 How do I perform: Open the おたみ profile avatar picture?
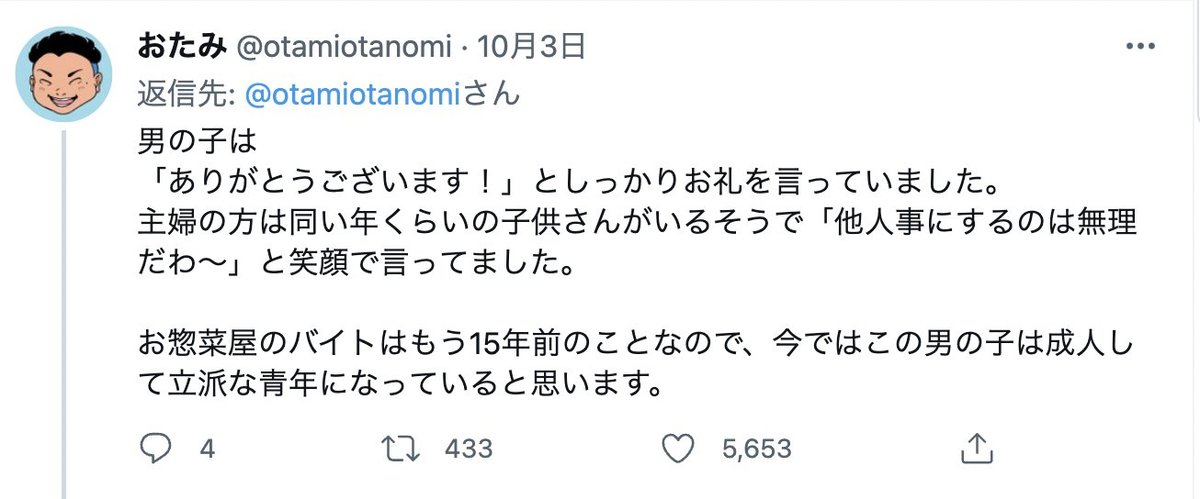[65, 72]
